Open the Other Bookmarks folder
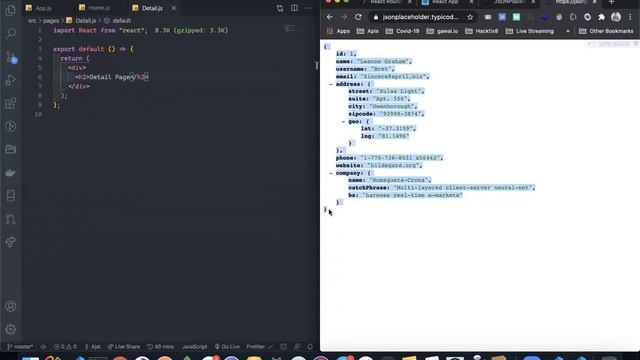Viewport: 640px width, 360px height. [x=606, y=31]
